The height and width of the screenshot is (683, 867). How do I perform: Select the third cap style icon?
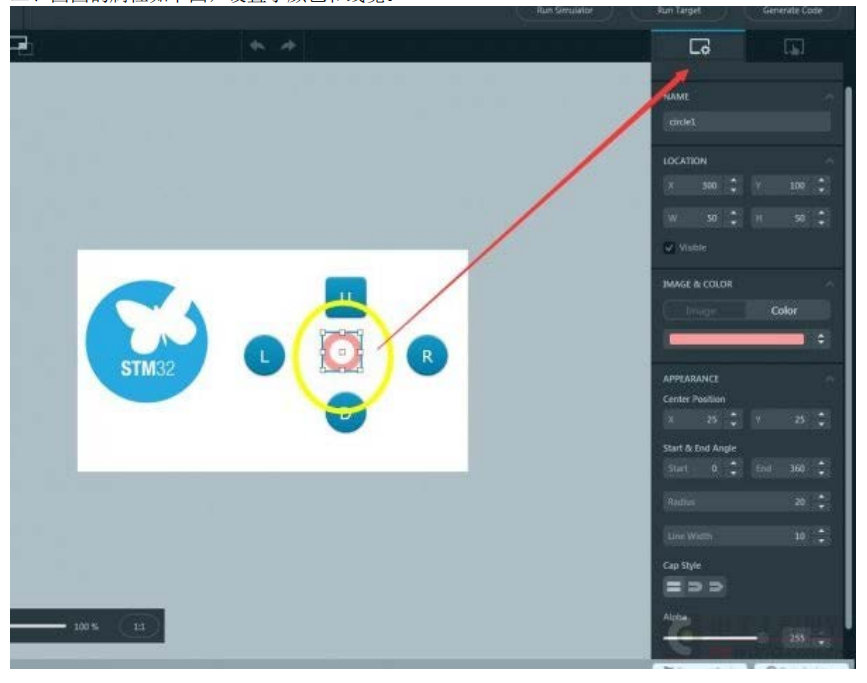[715, 587]
